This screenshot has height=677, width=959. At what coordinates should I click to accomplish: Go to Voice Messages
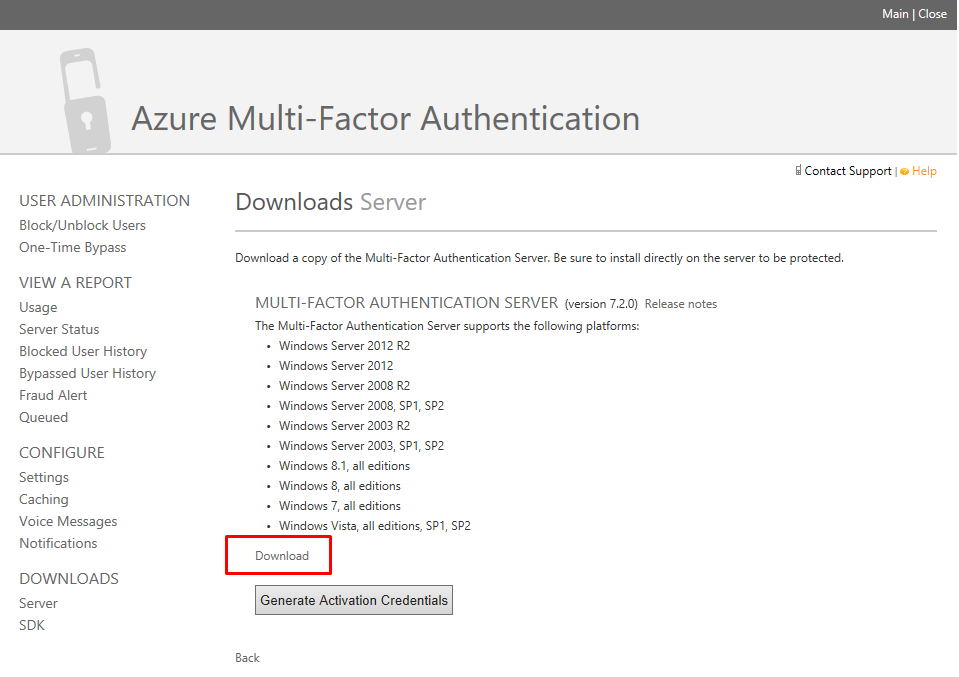pyautogui.click(x=68, y=521)
